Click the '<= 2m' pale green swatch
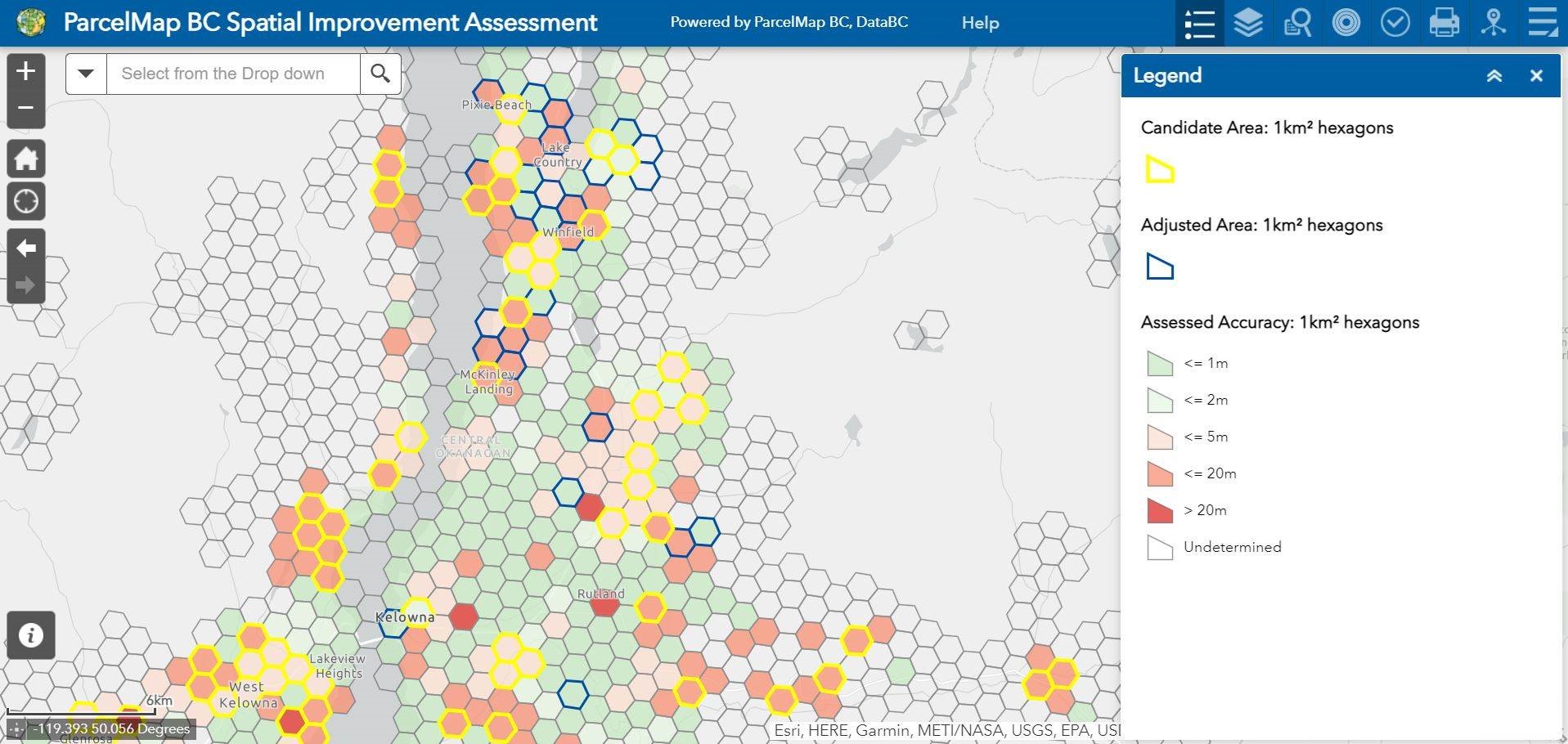Screen dimensions: 1568x744 (1160, 400)
